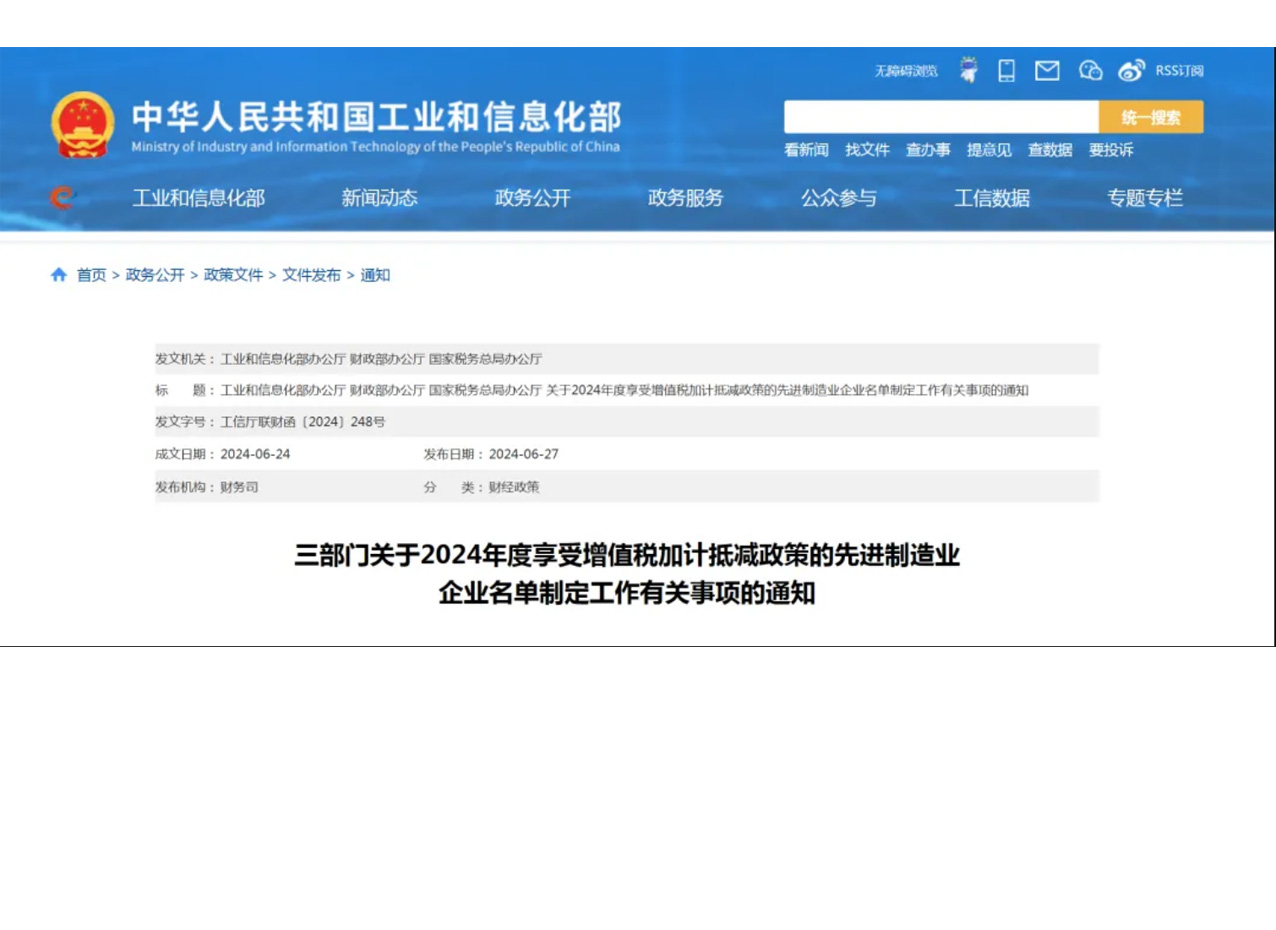This screenshot has height=930, width=1276.
Task: Open the mobile phone version icon
Action: [x=1007, y=70]
